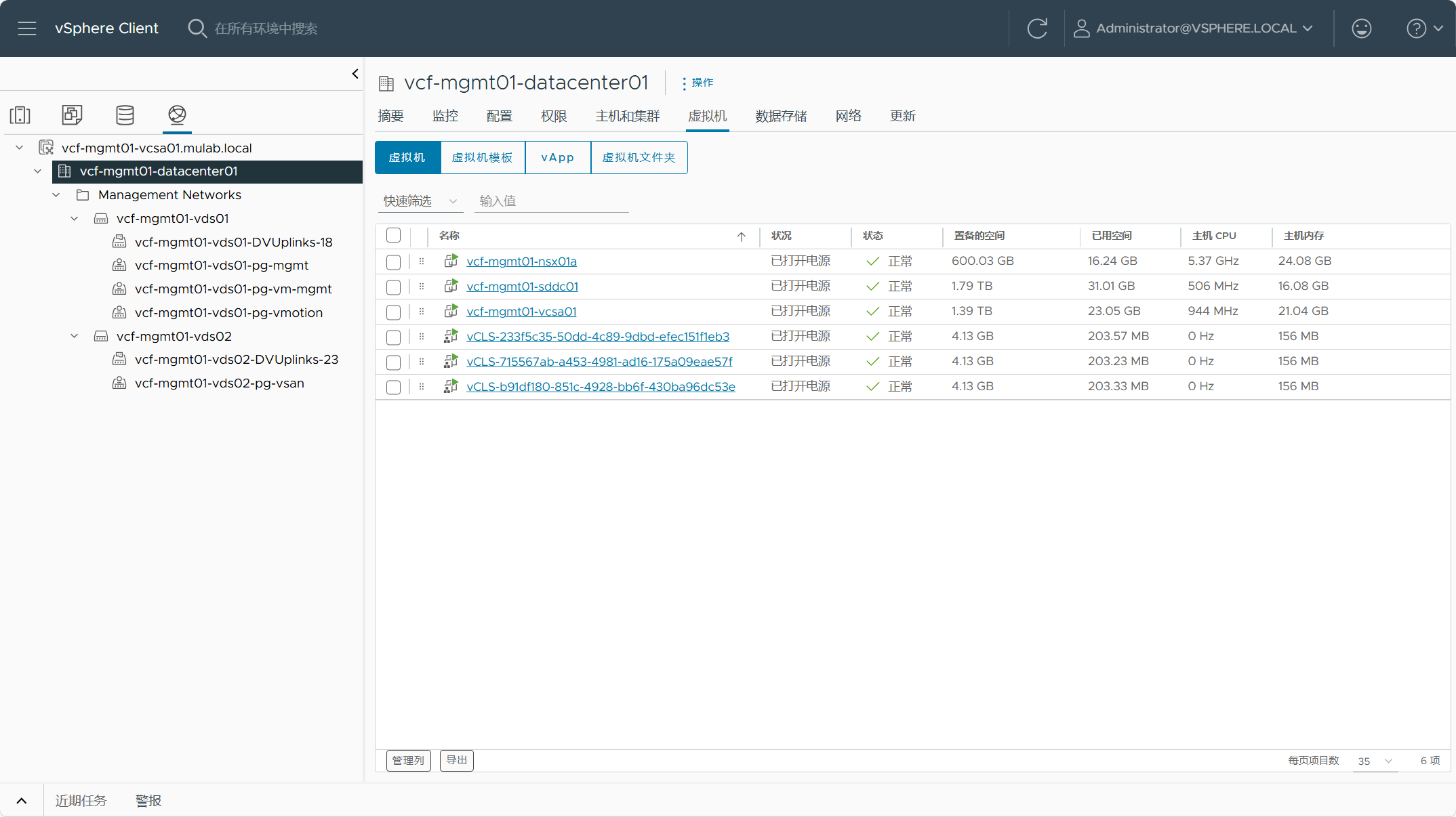
Task: Open the 摘要 tab
Action: (x=390, y=116)
